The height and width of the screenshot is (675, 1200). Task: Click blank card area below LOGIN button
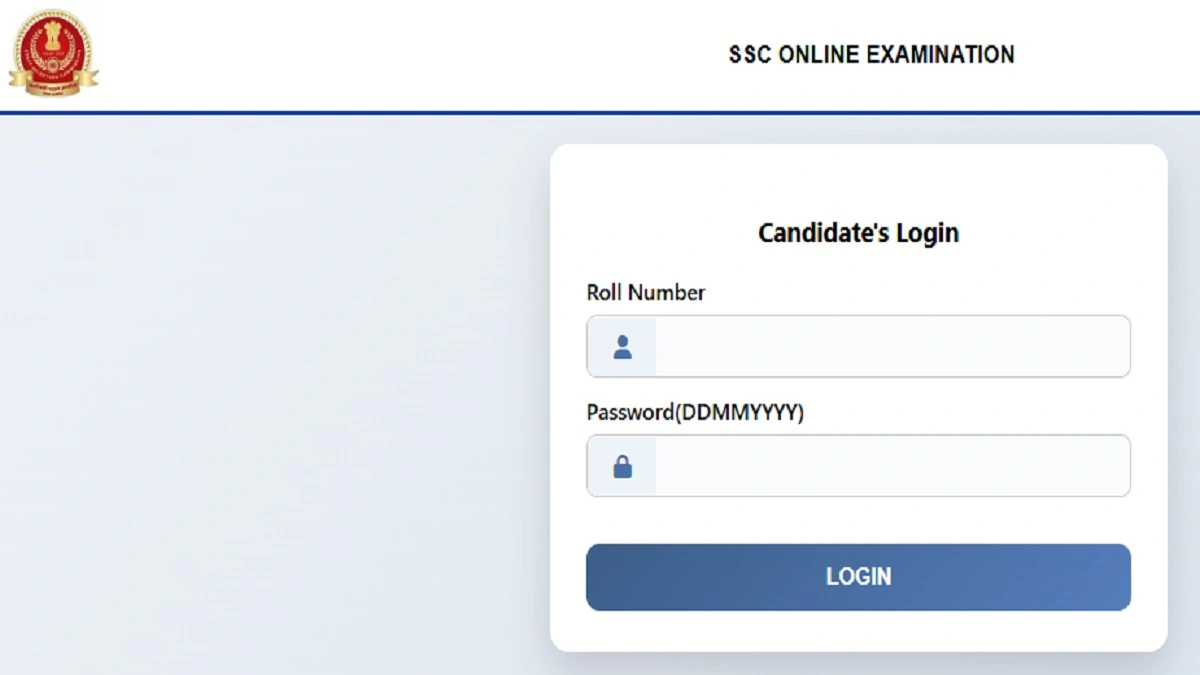[858, 631]
